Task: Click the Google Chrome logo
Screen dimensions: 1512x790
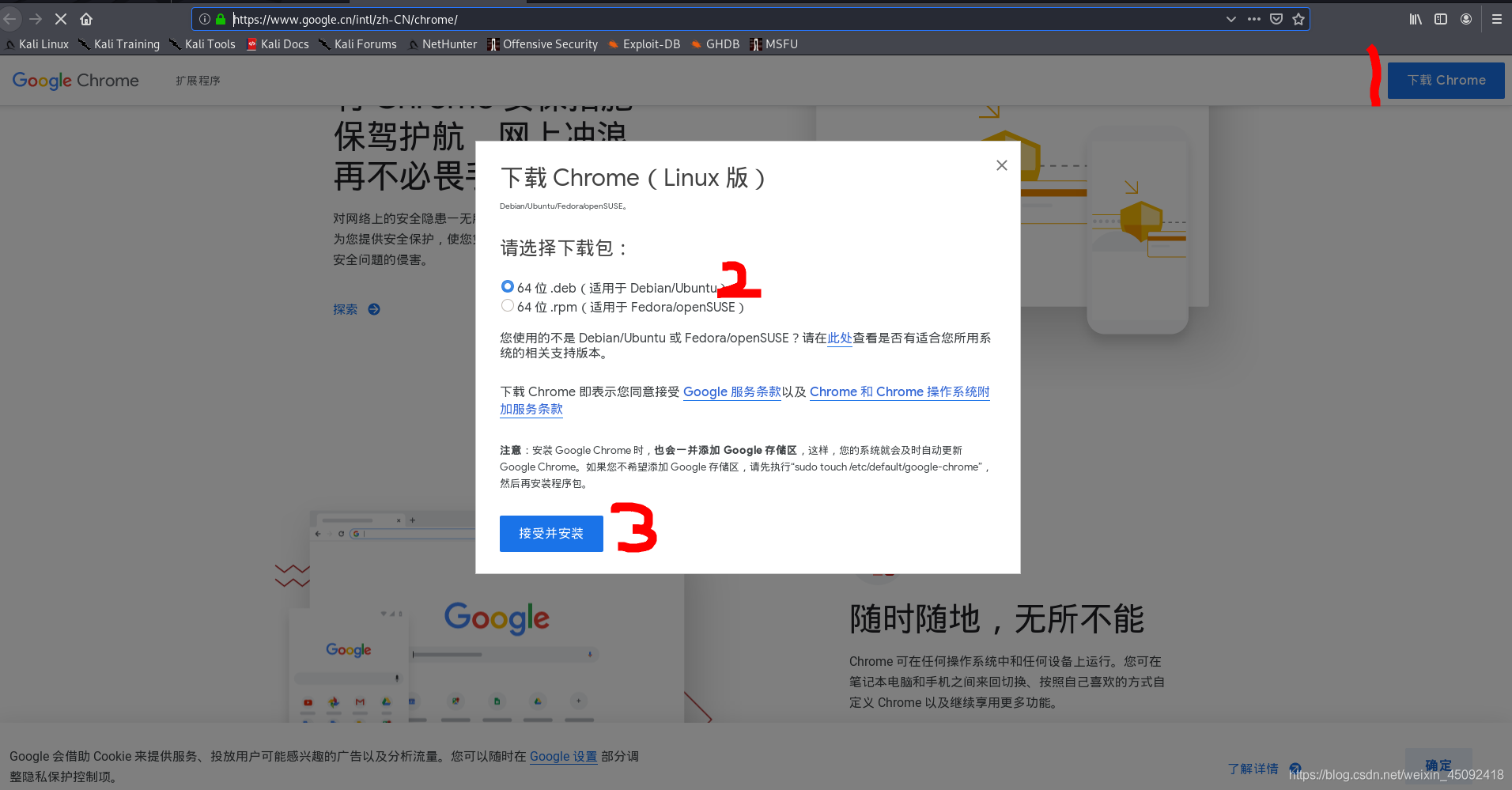Action: tap(75, 81)
